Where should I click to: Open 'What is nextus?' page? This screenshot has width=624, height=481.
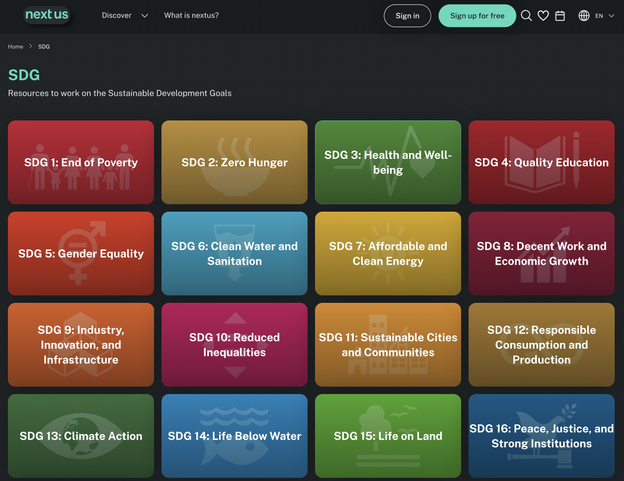click(191, 16)
